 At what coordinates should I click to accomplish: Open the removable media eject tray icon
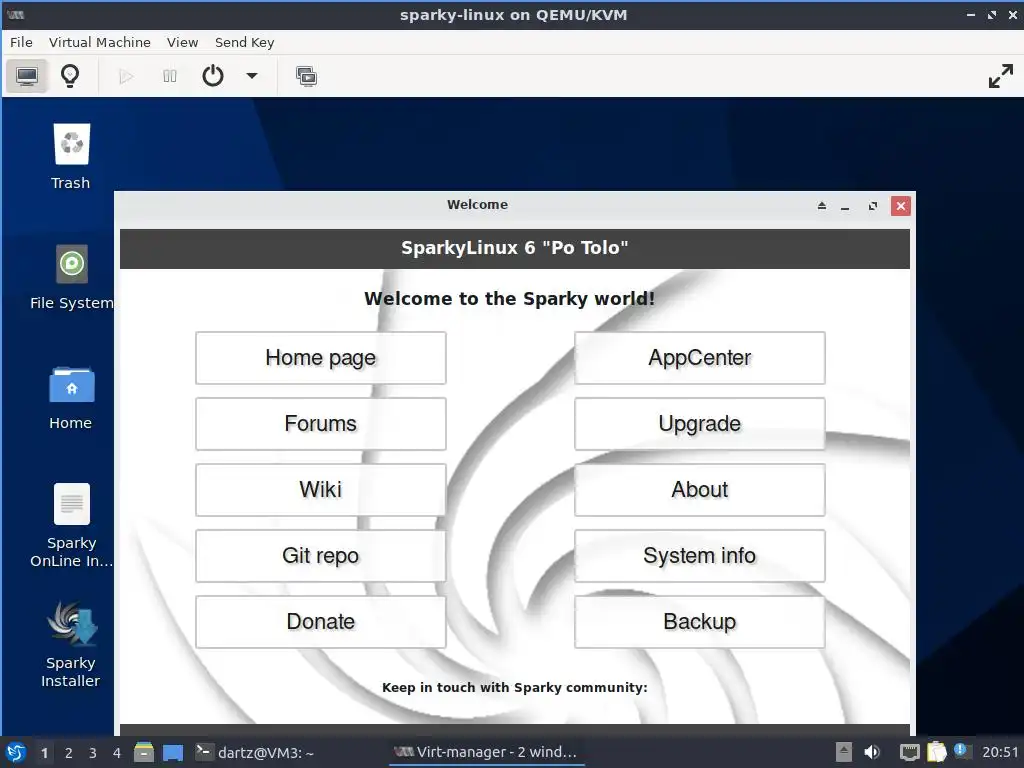(844, 752)
